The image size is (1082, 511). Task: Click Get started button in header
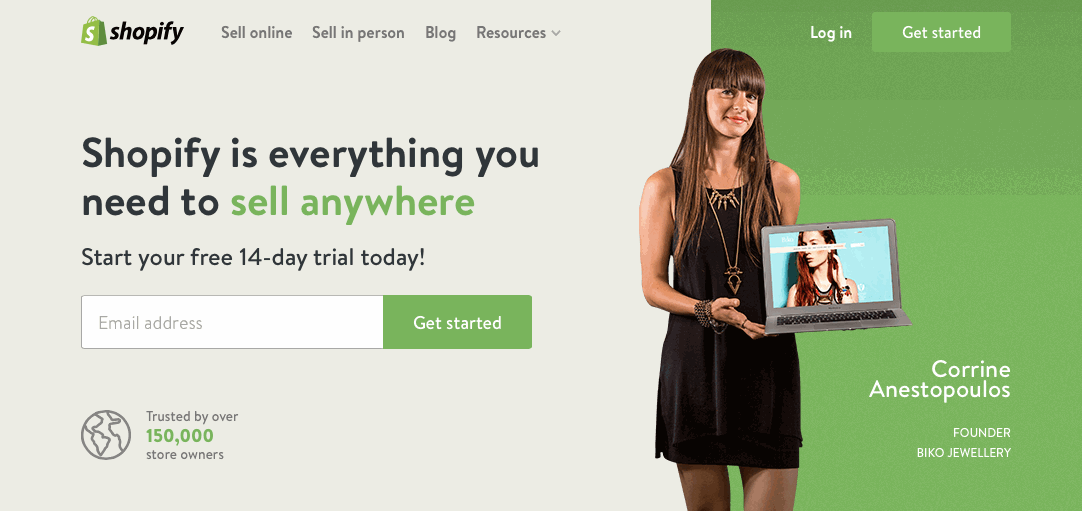941,32
